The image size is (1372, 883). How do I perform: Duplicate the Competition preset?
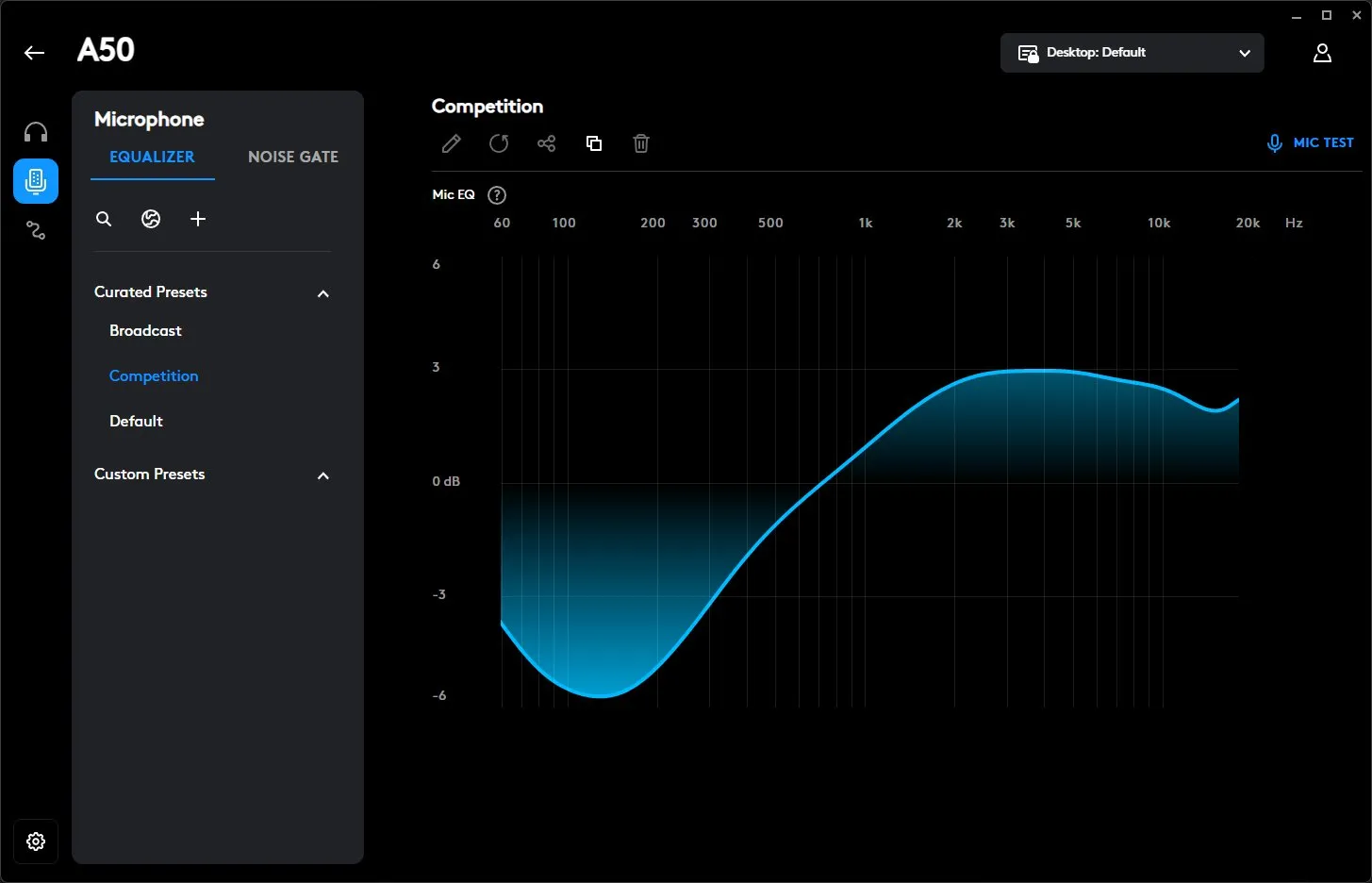pos(594,143)
